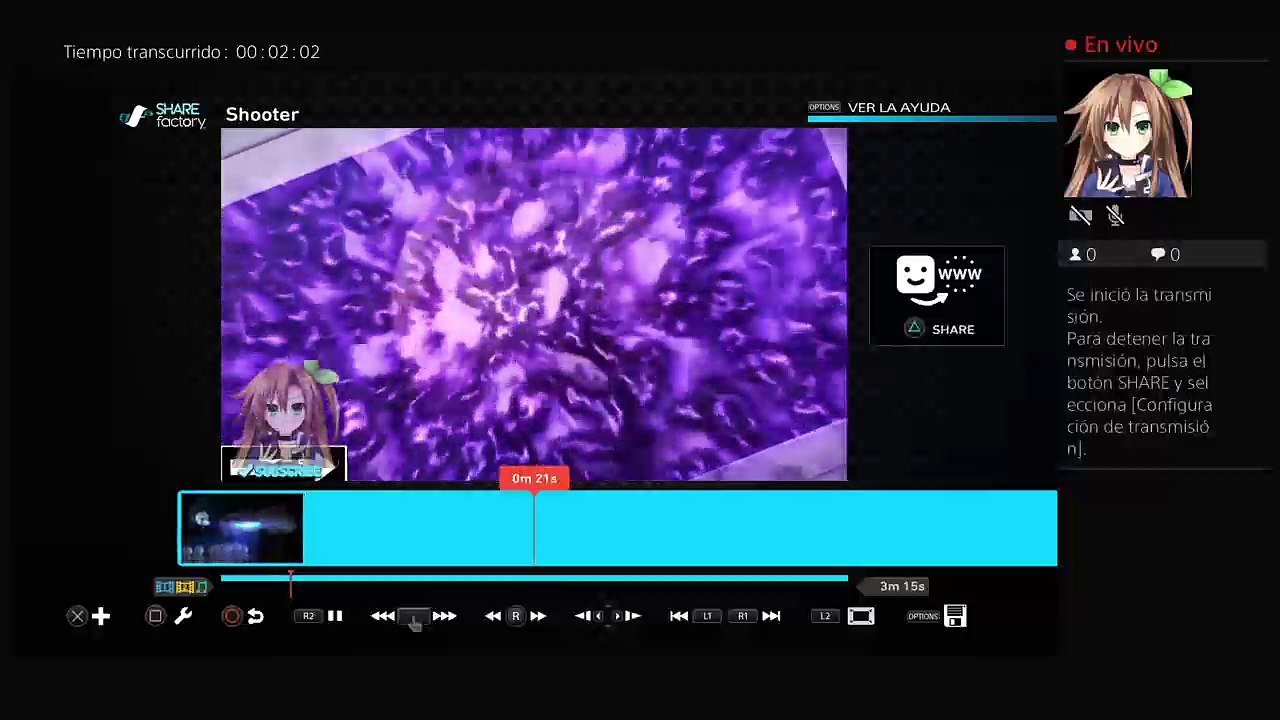Viewport: 1280px width, 720px height.
Task: Click the R stick glyph
Action: (x=516, y=616)
